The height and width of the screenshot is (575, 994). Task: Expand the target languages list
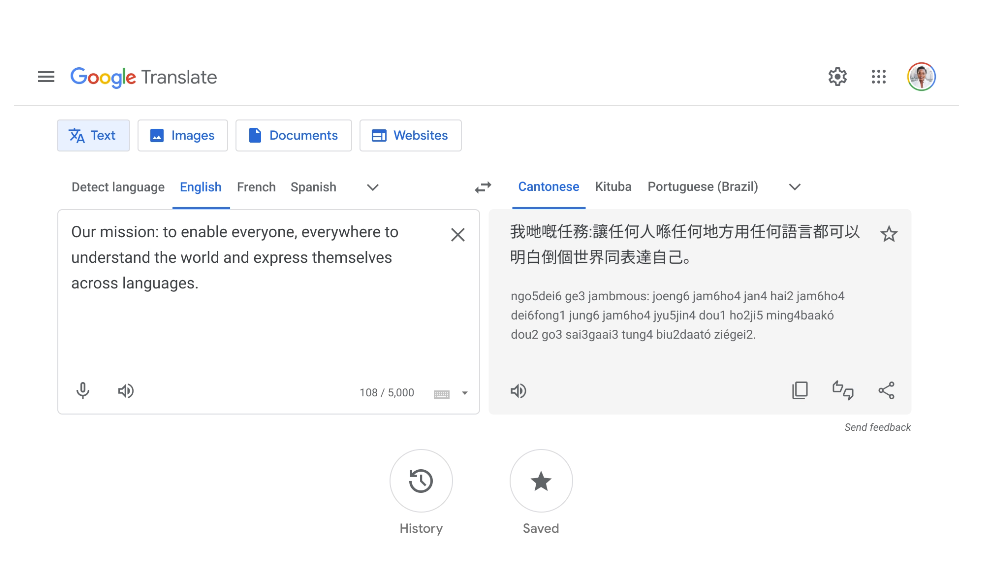click(795, 187)
